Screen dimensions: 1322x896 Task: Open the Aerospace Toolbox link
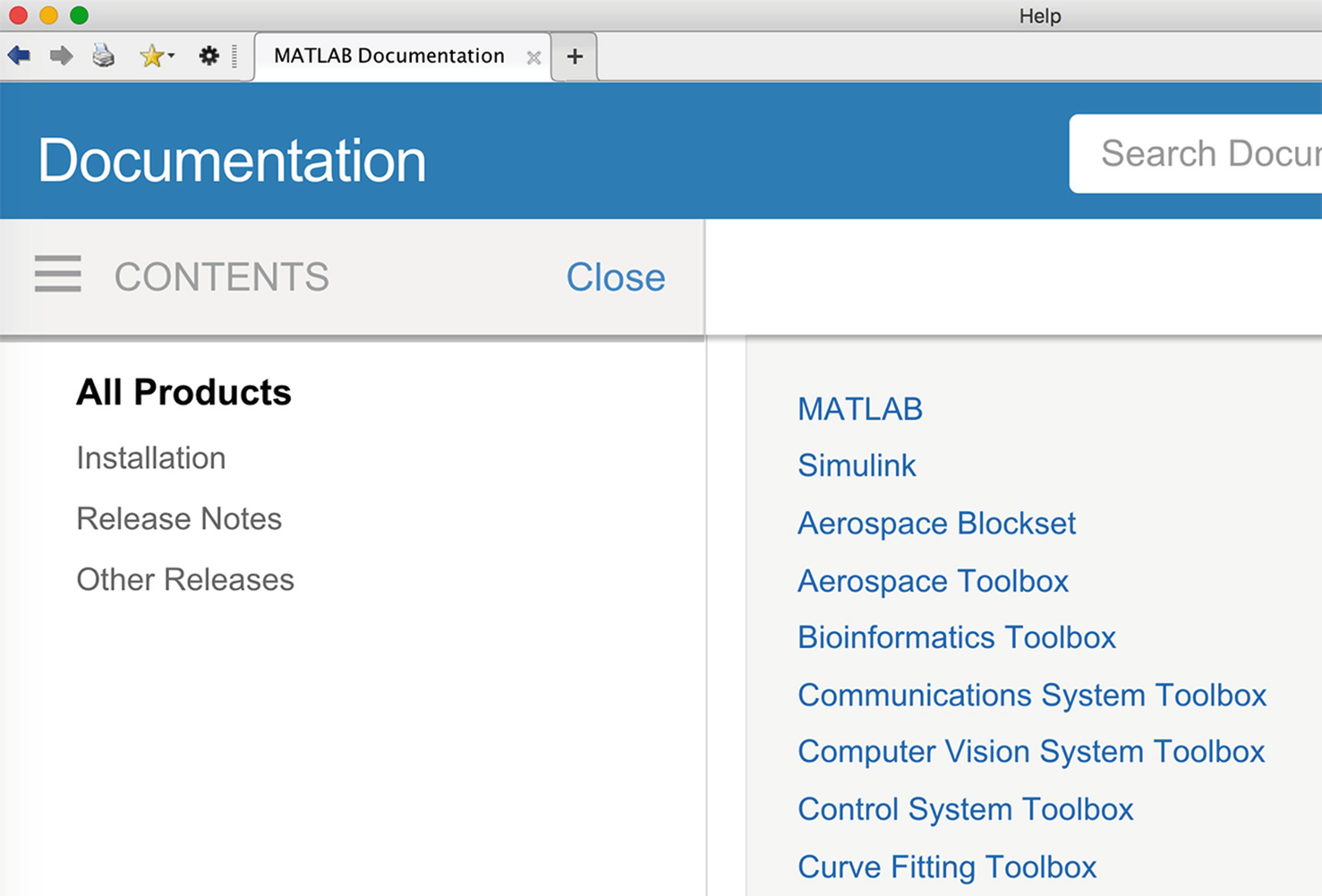click(x=933, y=582)
